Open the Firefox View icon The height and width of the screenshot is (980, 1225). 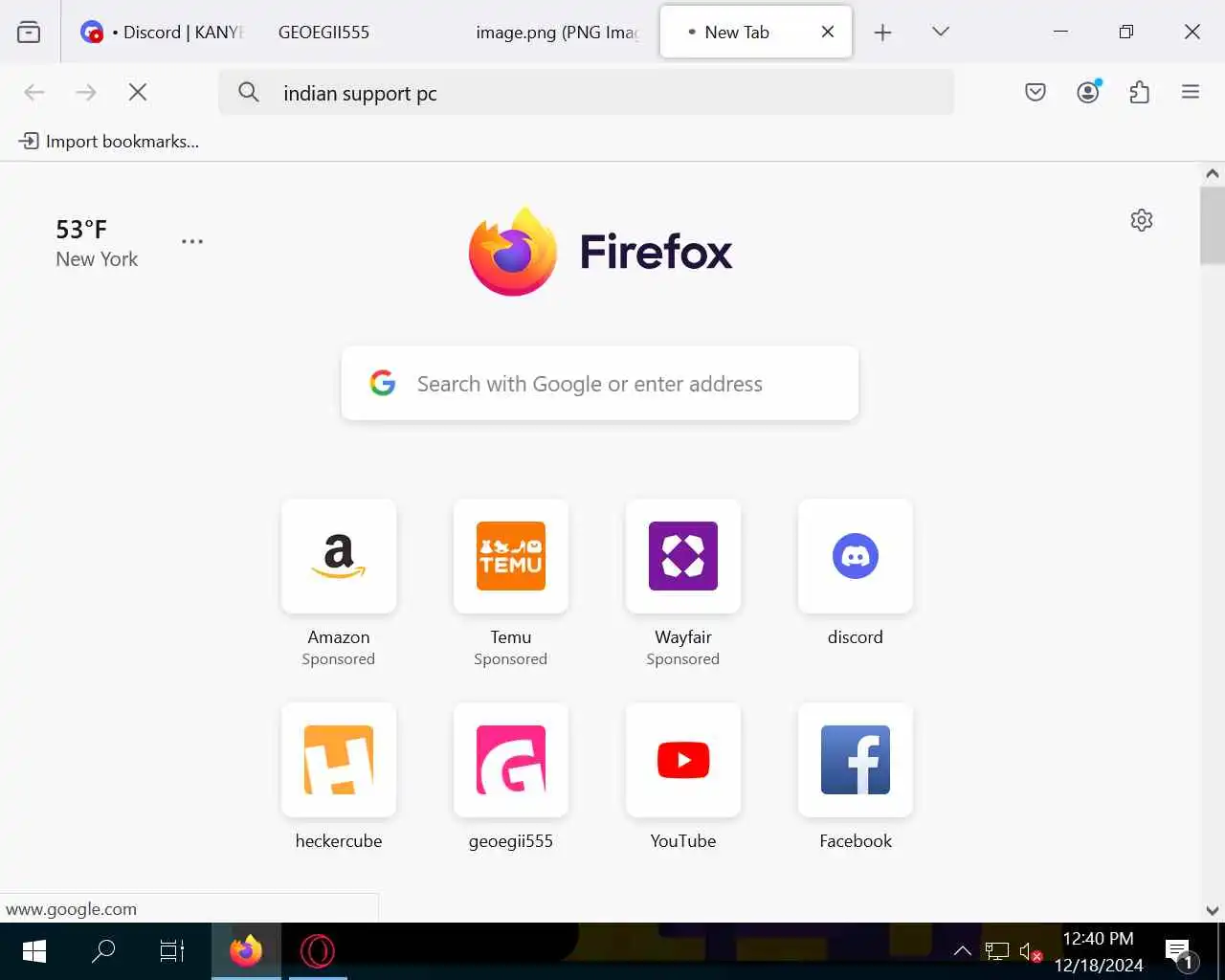click(x=29, y=32)
